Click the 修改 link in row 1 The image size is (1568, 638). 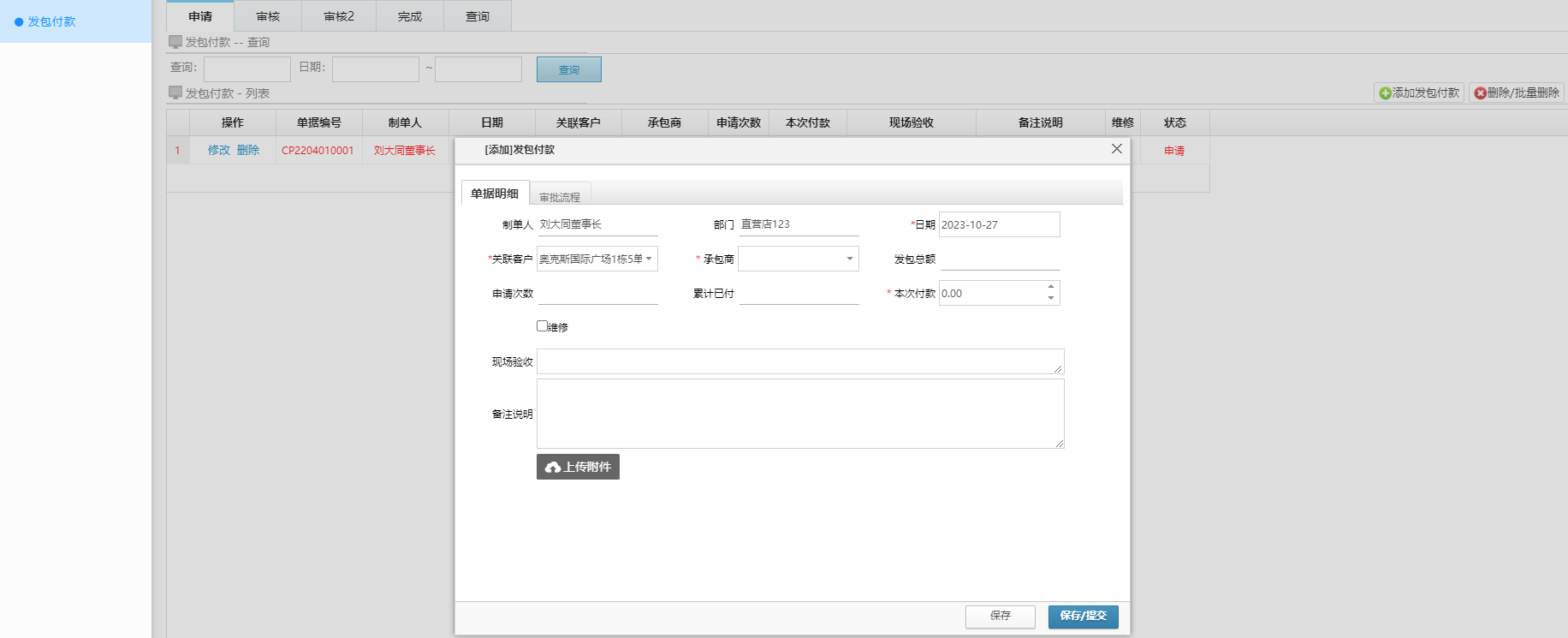(219, 150)
